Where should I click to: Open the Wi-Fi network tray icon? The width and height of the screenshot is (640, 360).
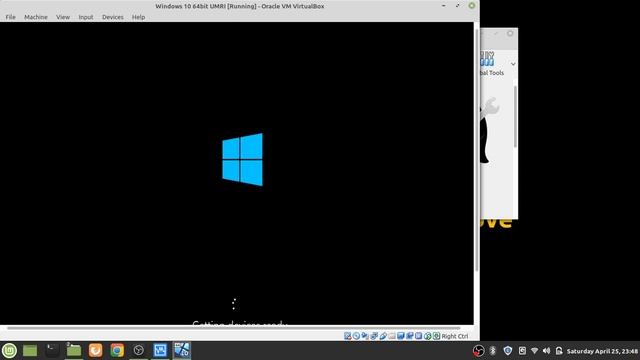coord(534,351)
